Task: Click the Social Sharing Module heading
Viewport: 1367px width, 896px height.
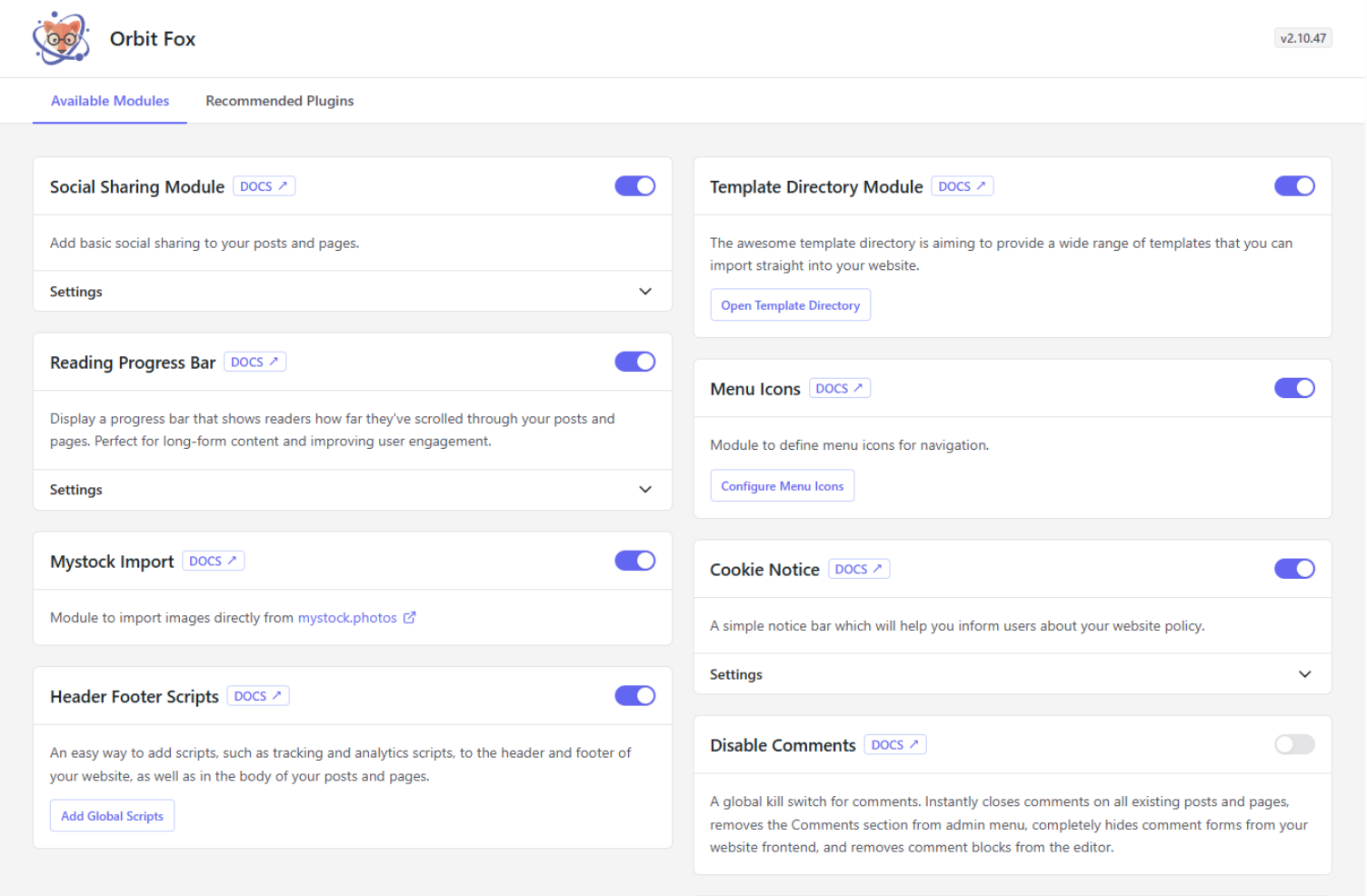Action: tap(137, 187)
